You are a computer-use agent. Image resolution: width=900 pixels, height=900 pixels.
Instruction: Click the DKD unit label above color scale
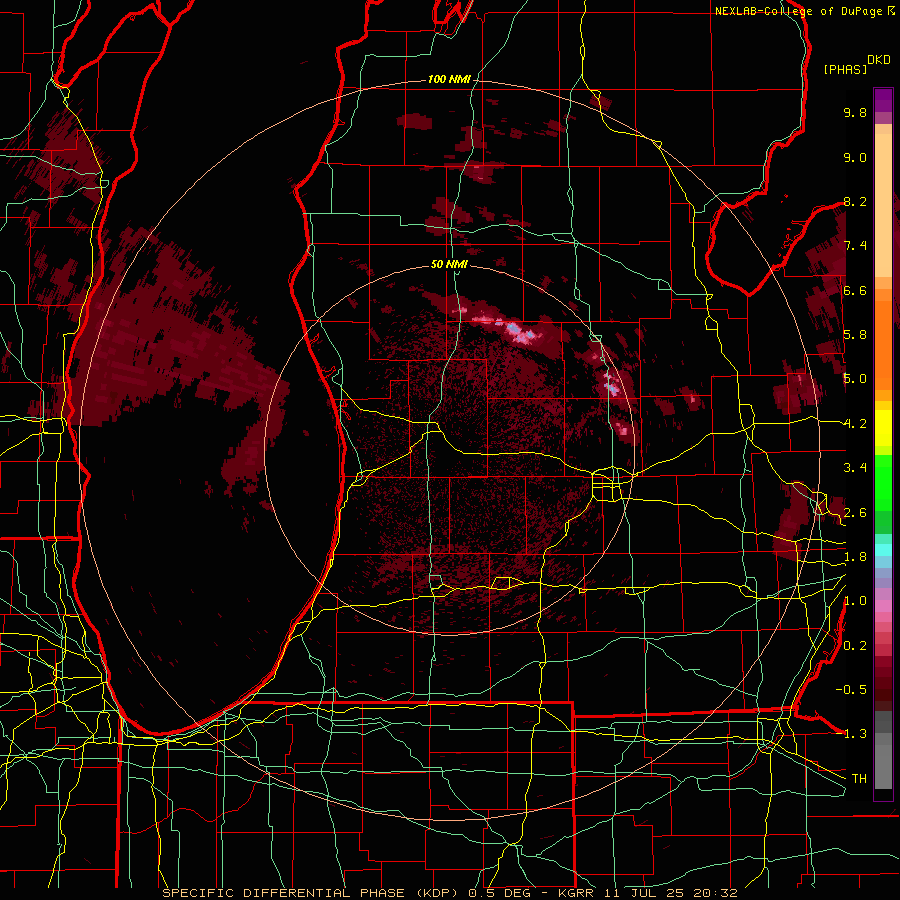point(879,60)
